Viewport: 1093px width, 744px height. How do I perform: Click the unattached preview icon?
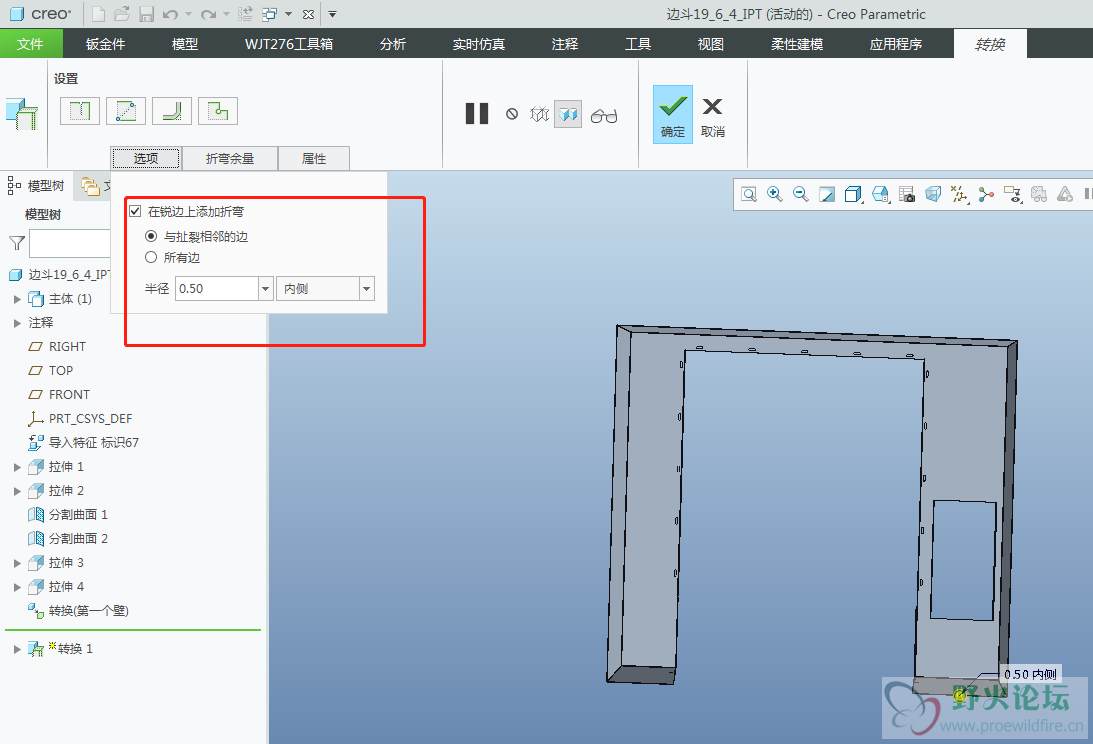click(x=540, y=114)
